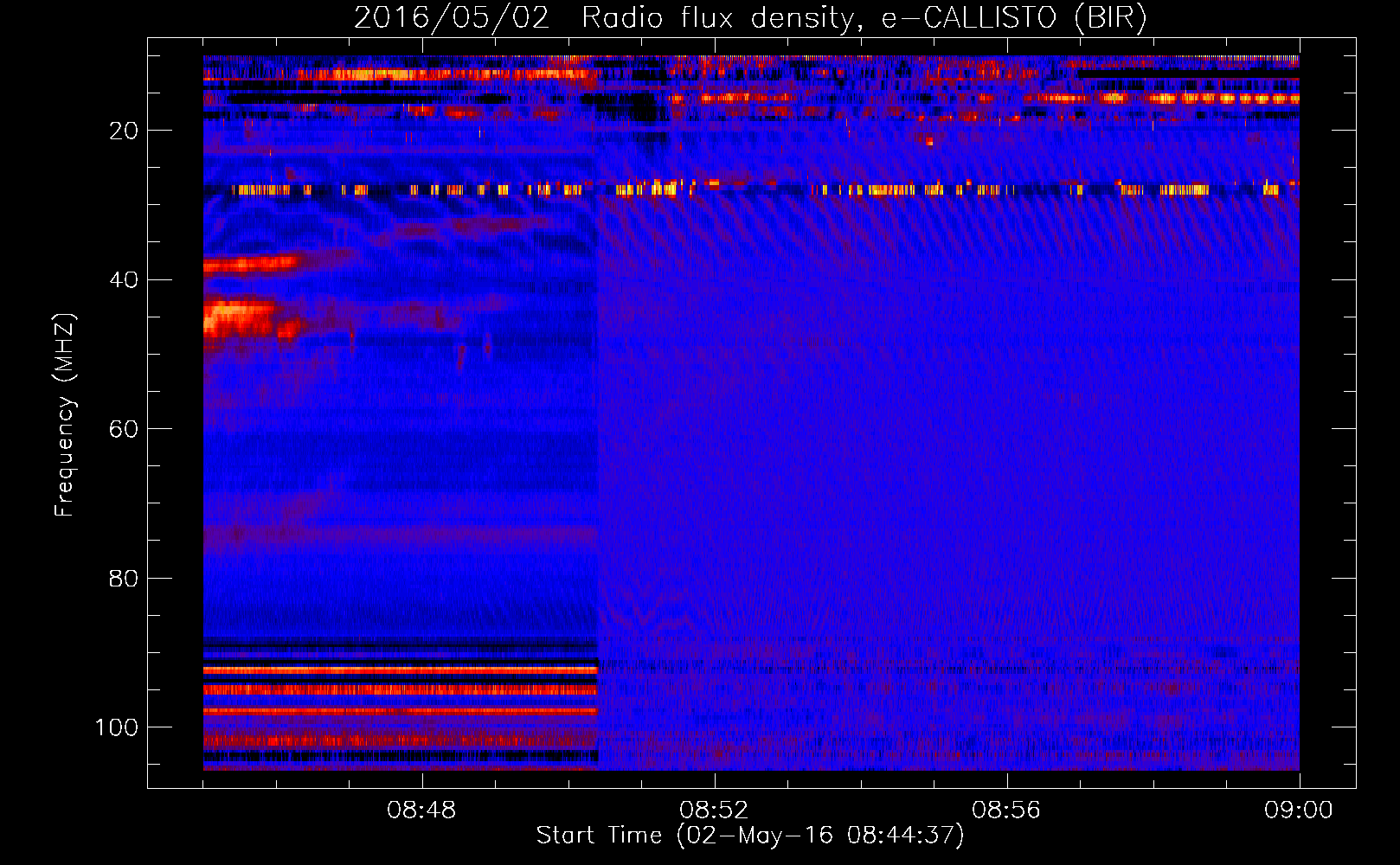Click the 08:52 time axis label
1400x865 pixels.
[714, 811]
